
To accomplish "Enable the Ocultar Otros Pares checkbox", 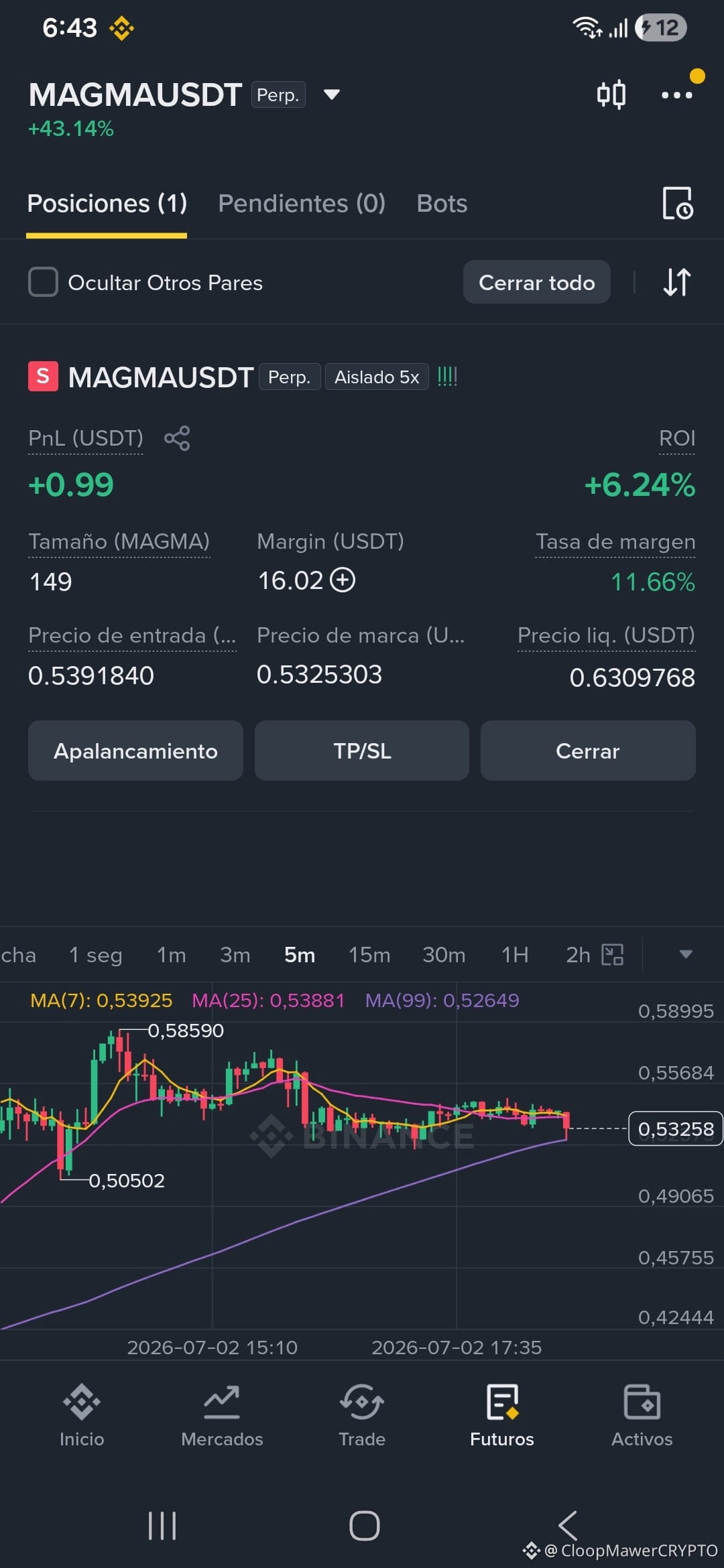I will (43, 282).
